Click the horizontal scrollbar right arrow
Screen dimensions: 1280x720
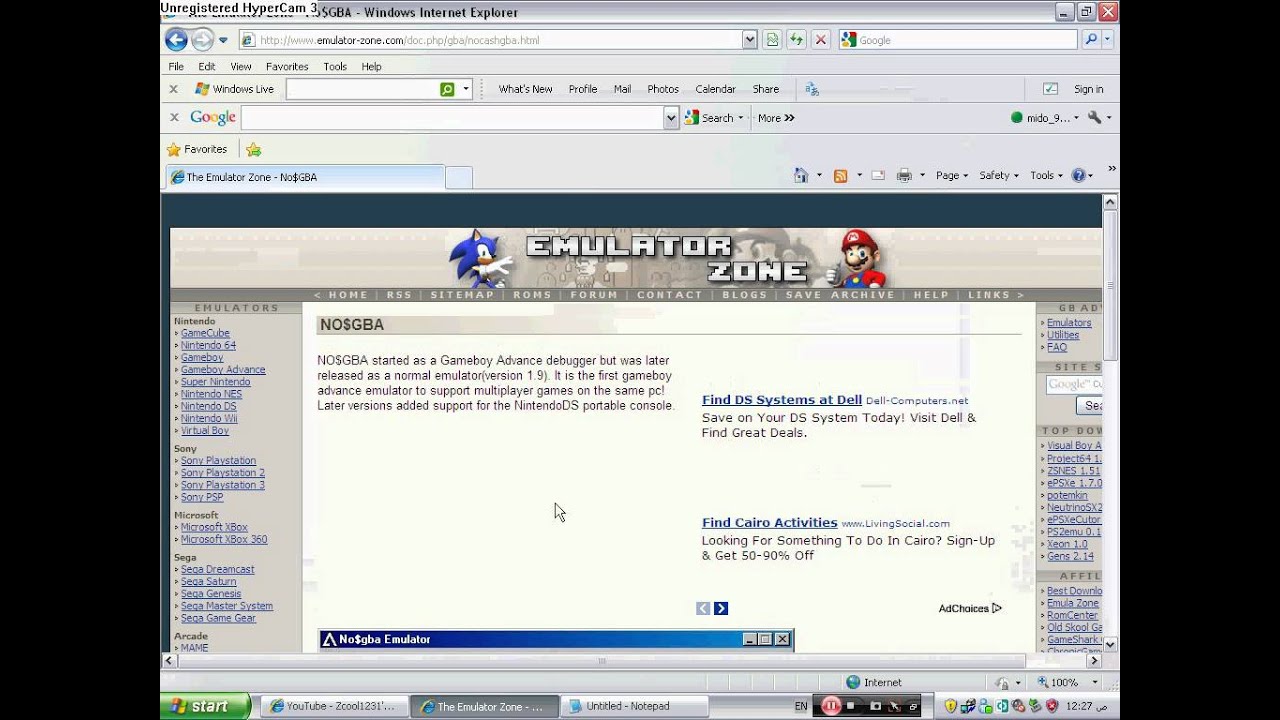tap(1094, 661)
